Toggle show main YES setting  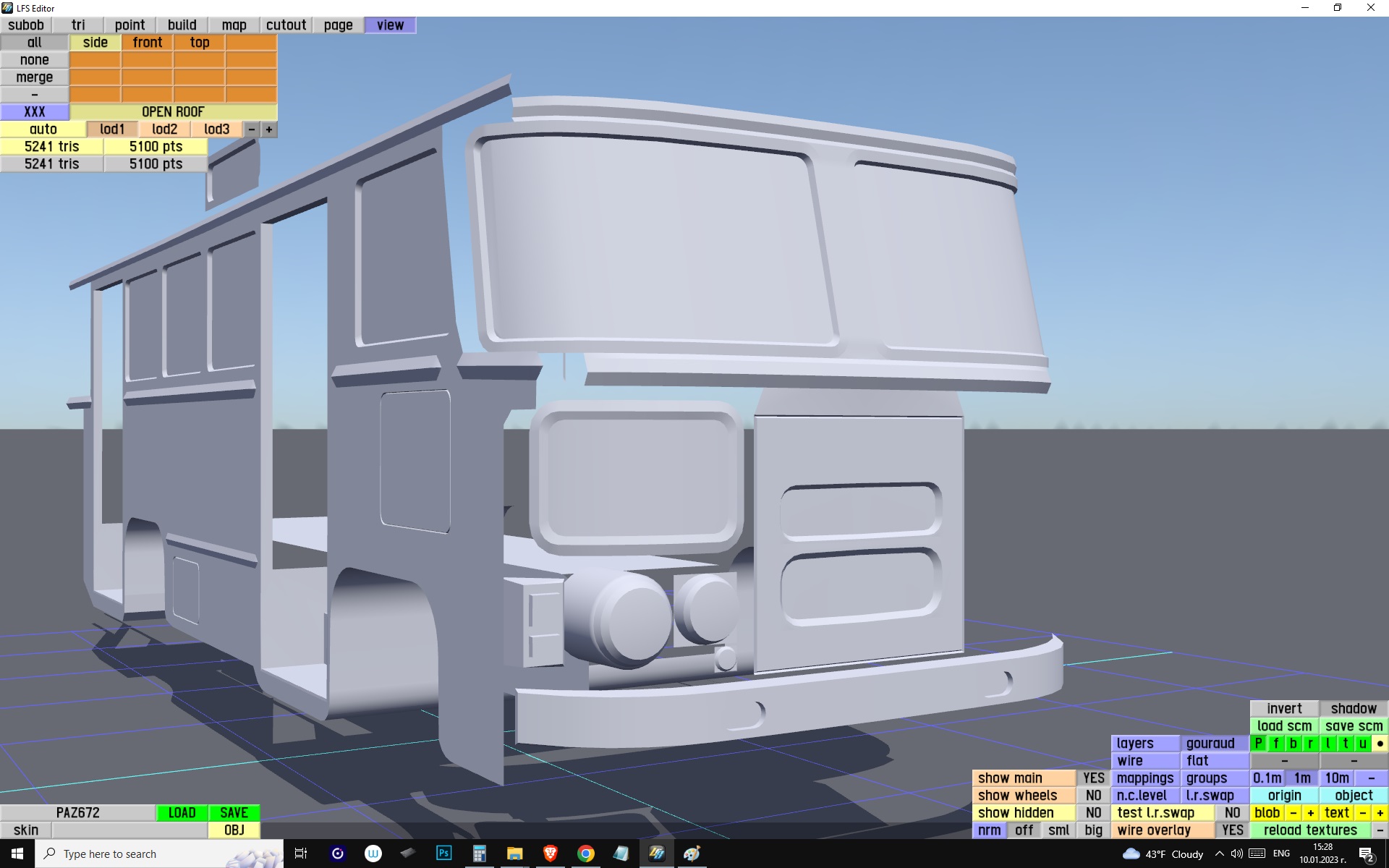pos(1093,778)
